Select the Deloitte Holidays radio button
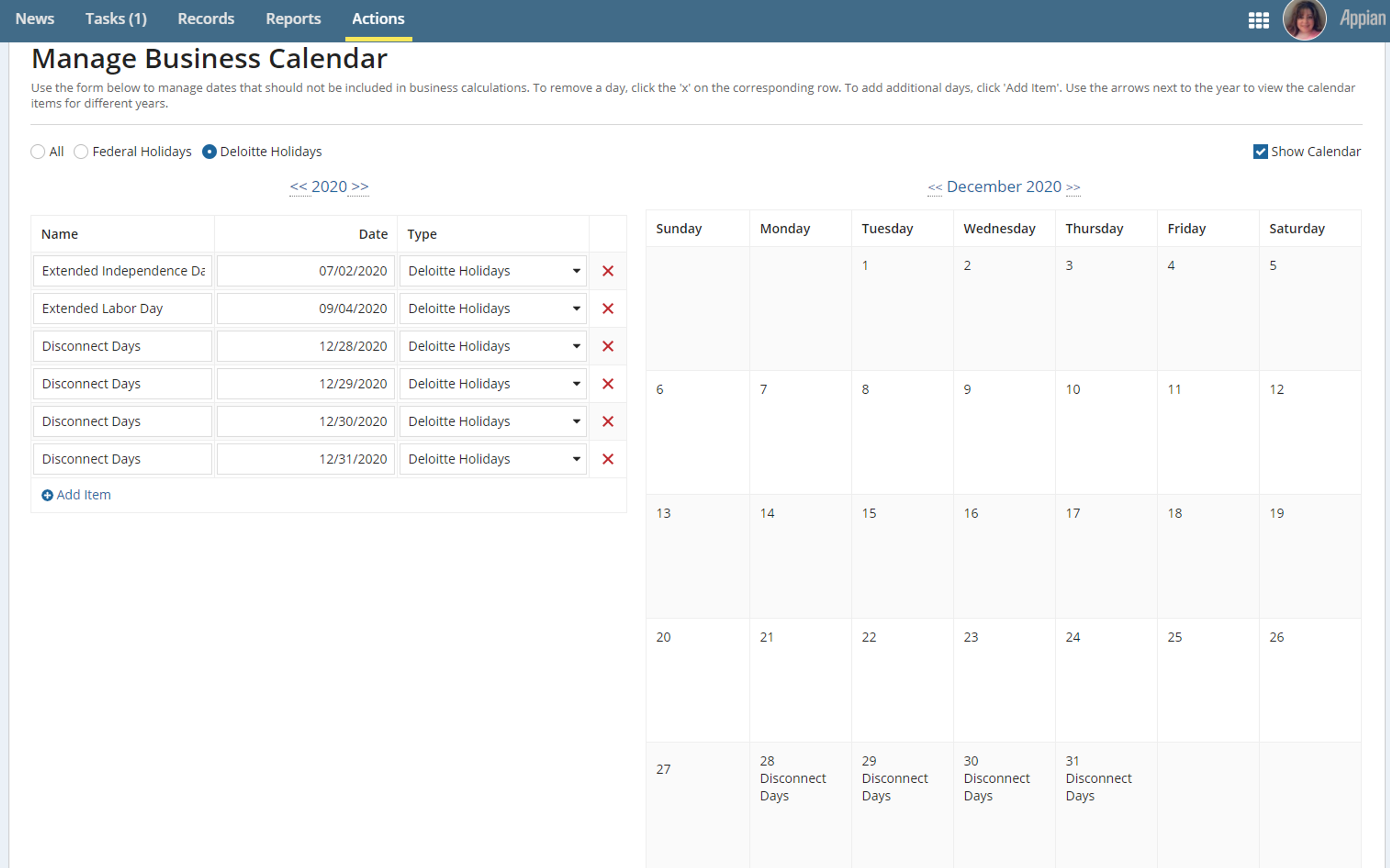The height and width of the screenshot is (868, 1390). click(209, 152)
